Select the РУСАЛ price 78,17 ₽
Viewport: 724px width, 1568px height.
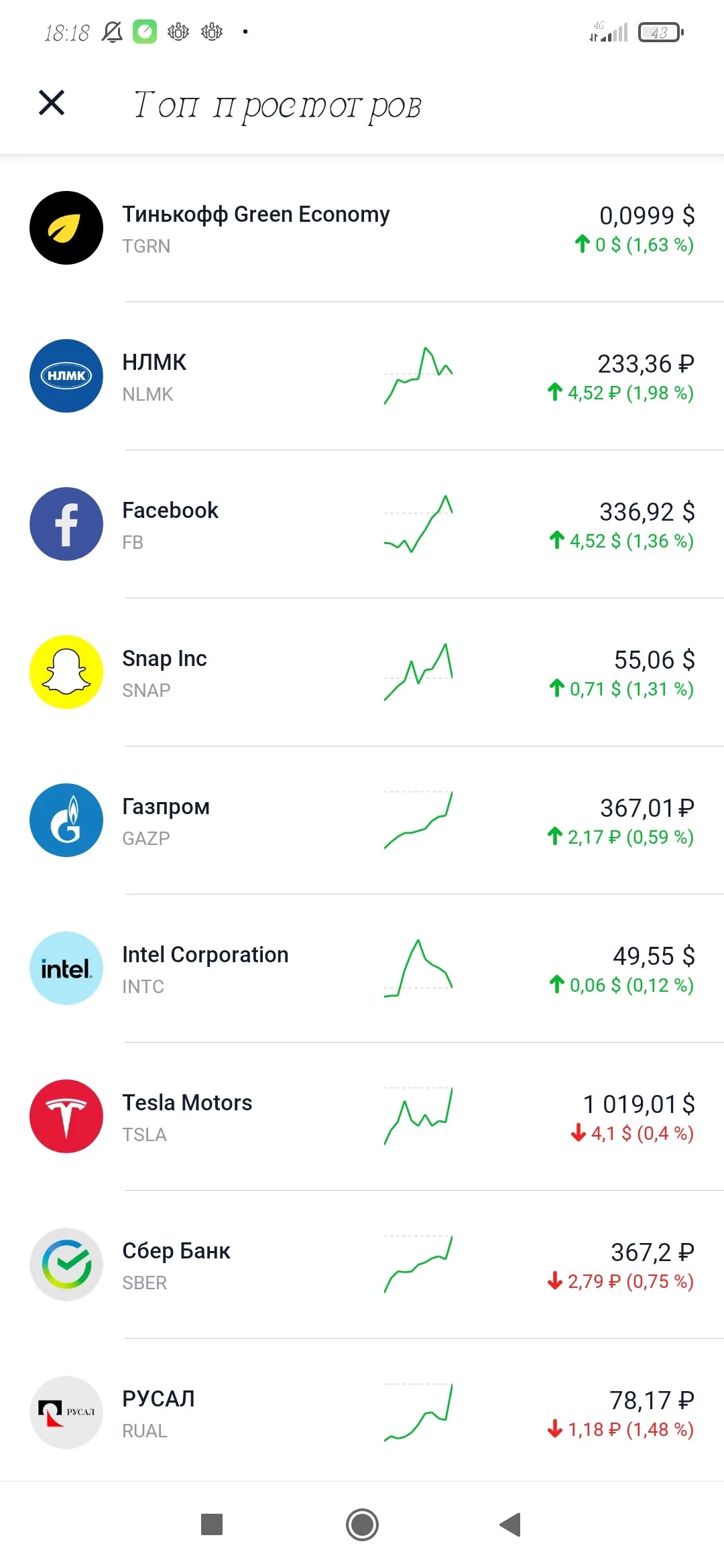tap(652, 1400)
